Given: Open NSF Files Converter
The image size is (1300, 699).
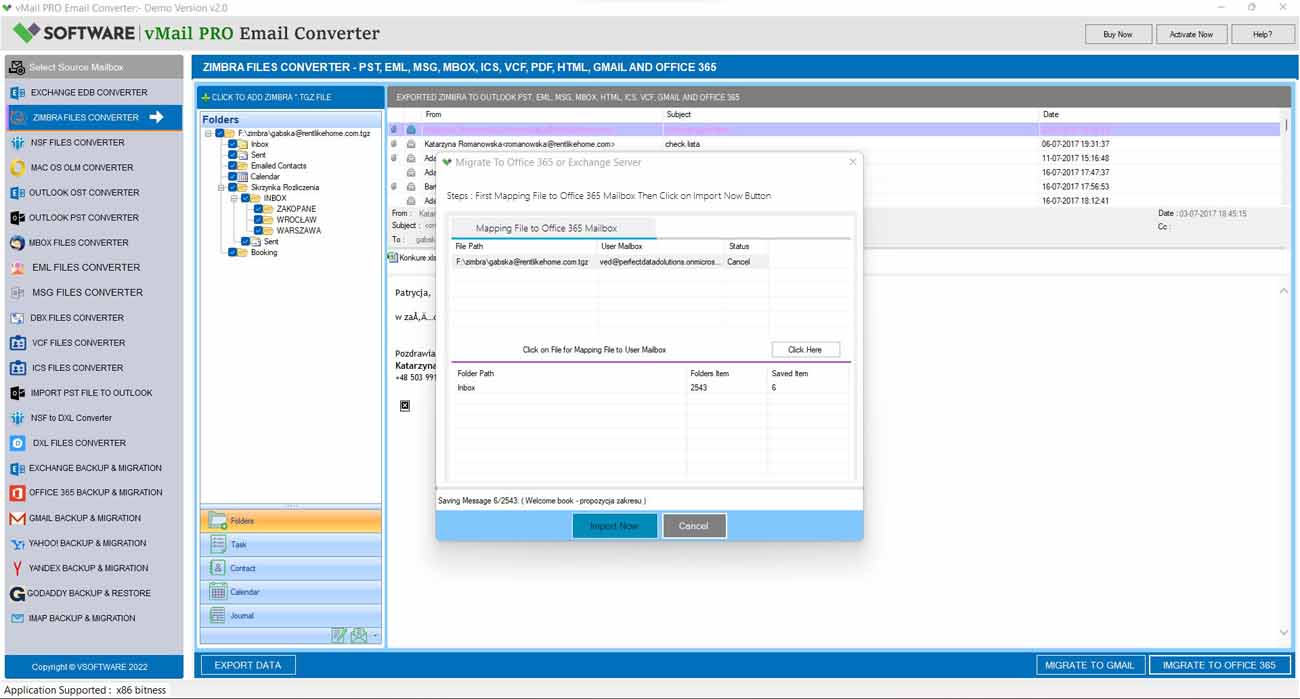Looking at the screenshot, I should click(x=93, y=142).
